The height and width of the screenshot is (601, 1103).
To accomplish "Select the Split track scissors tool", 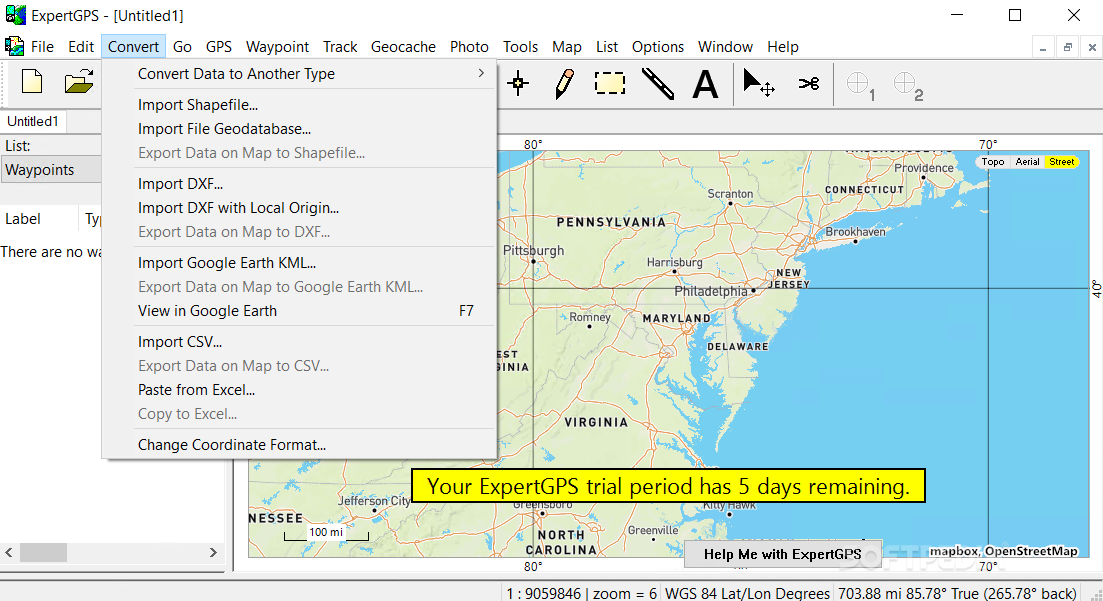I will coord(809,84).
